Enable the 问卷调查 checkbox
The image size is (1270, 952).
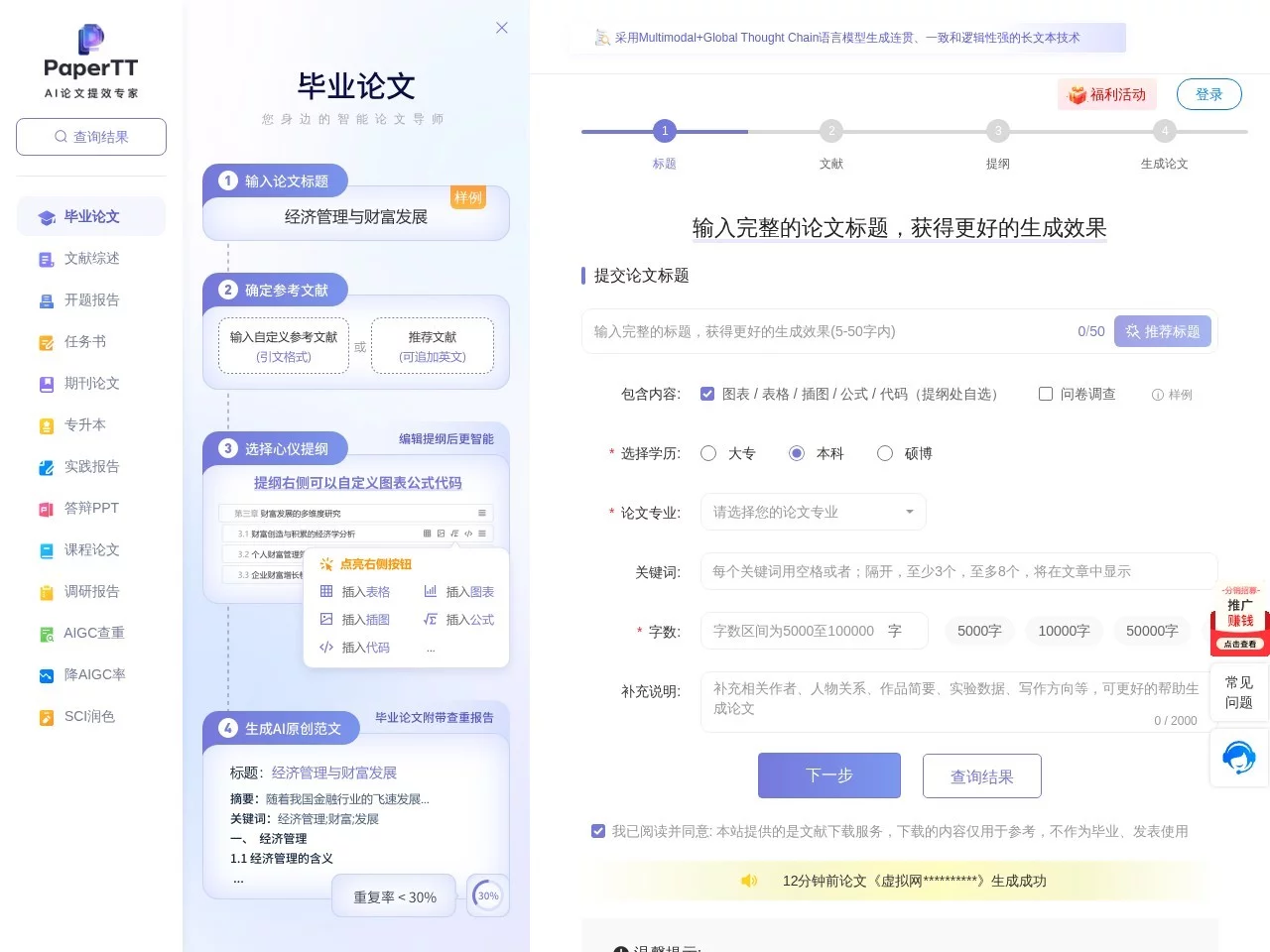click(x=1046, y=394)
